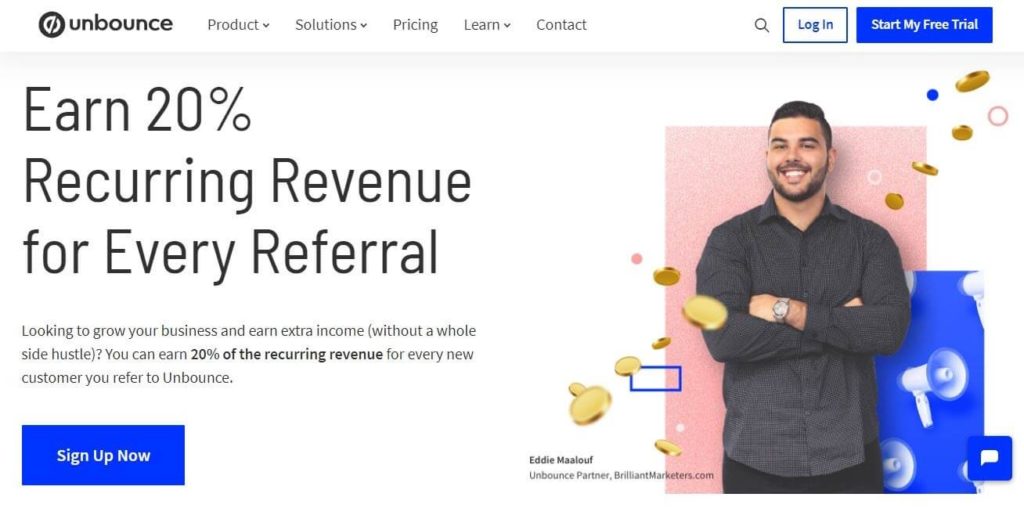Click the pink ring decoration
The width and height of the screenshot is (1024, 508).
[x=997, y=116]
